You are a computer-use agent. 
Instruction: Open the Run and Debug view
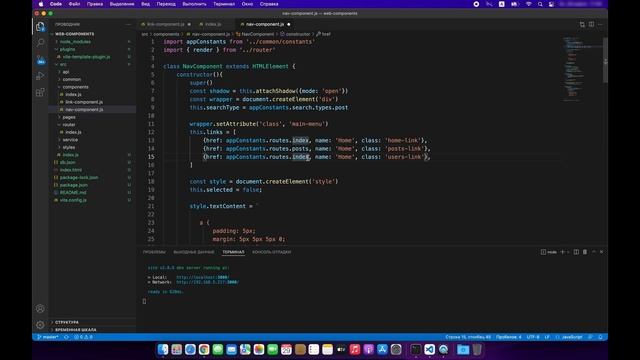(40, 76)
